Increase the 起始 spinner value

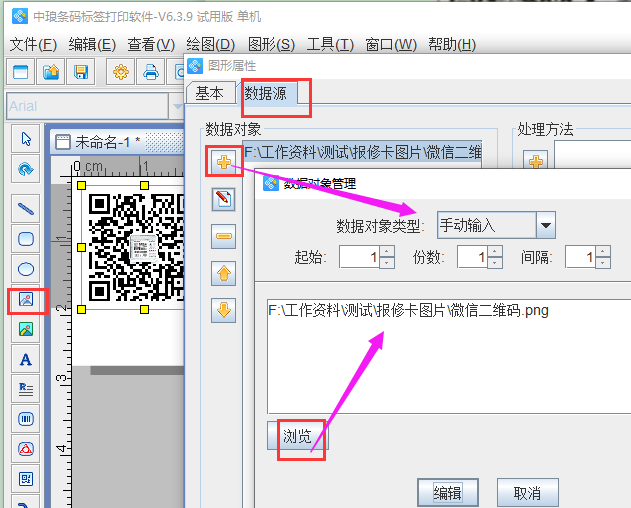[386, 251]
